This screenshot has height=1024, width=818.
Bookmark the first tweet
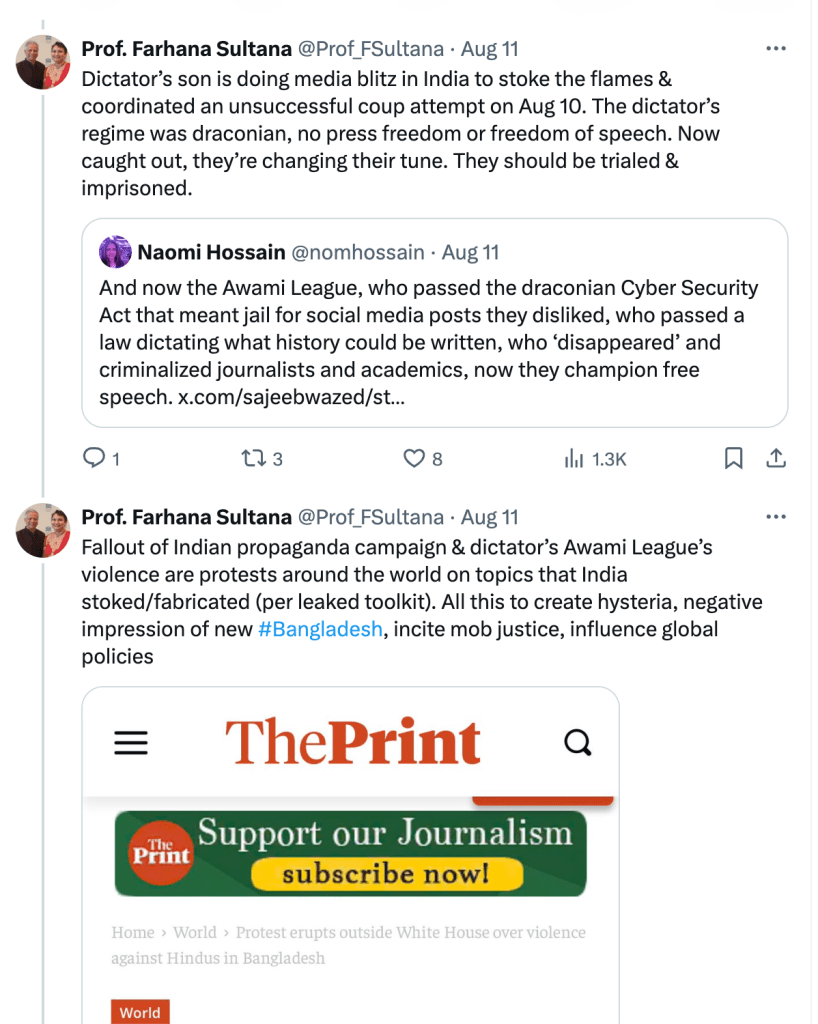(x=733, y=458)
